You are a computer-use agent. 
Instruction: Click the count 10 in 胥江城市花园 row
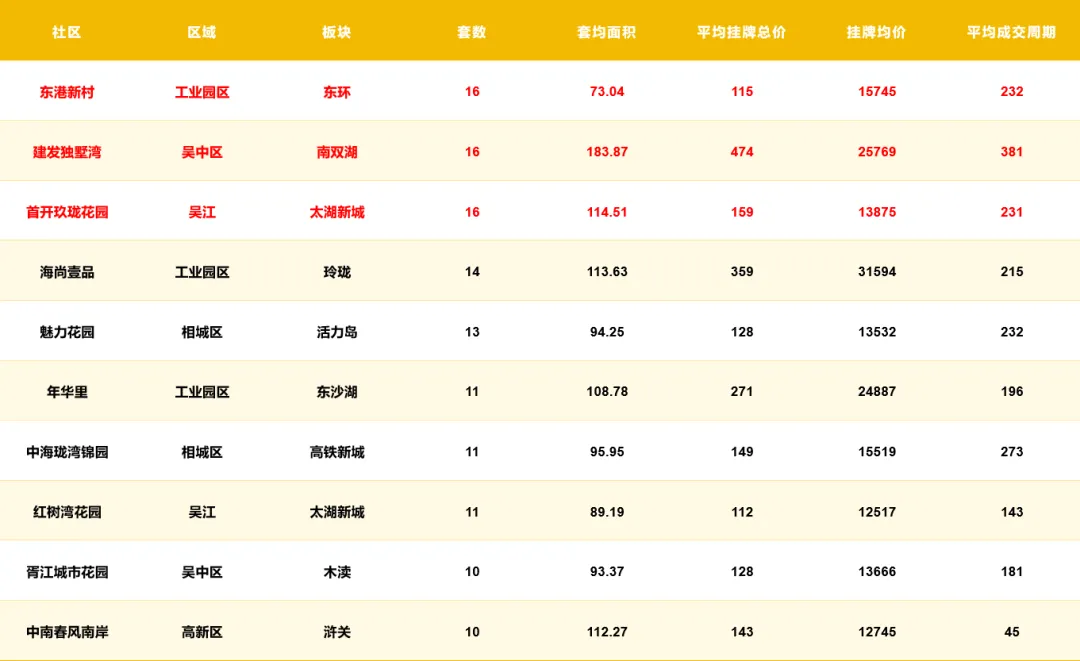[472, 571]
